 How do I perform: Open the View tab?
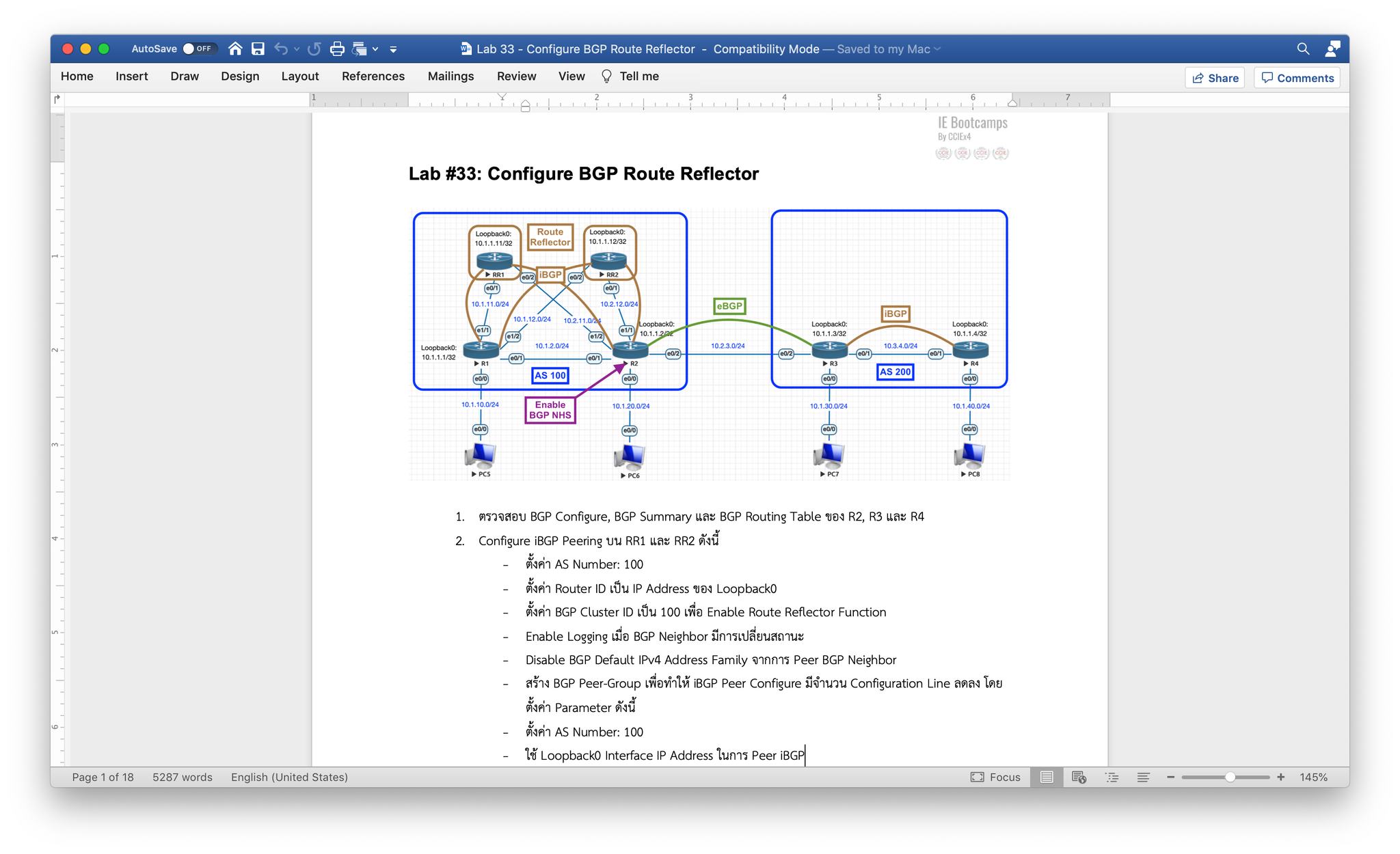571,76
